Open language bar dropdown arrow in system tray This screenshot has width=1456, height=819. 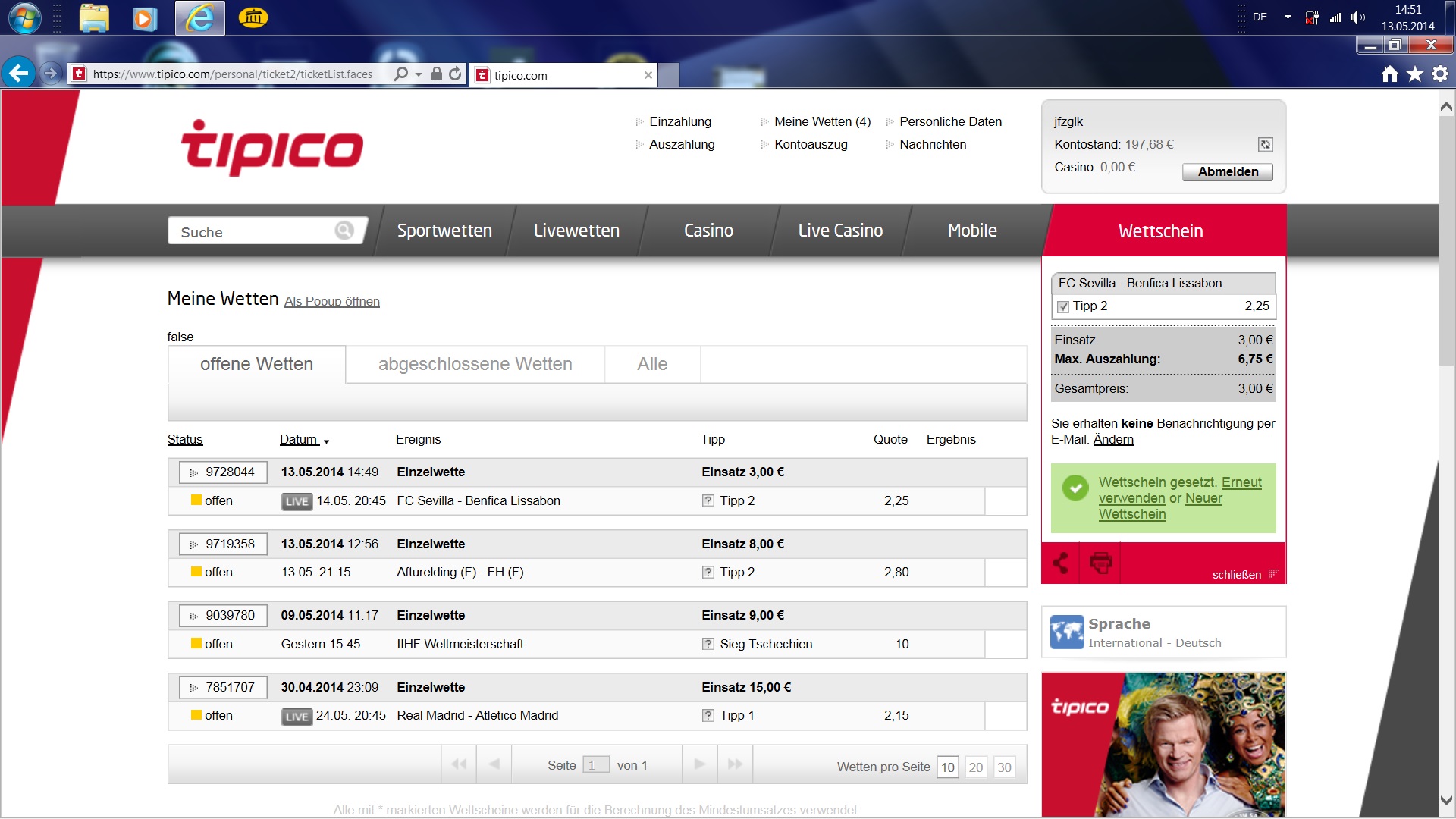pos(1288,17)
